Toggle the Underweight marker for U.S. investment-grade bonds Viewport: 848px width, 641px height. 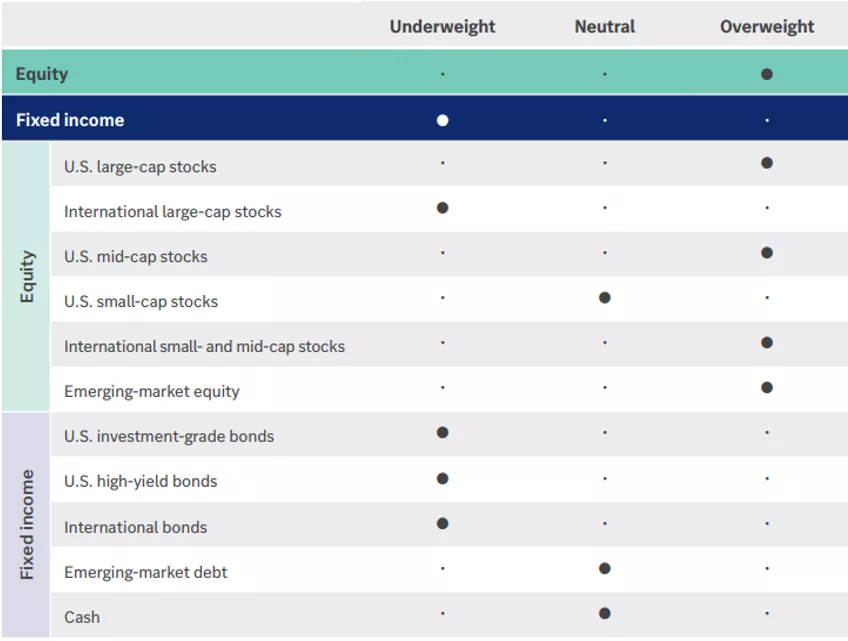pos(442,433)
